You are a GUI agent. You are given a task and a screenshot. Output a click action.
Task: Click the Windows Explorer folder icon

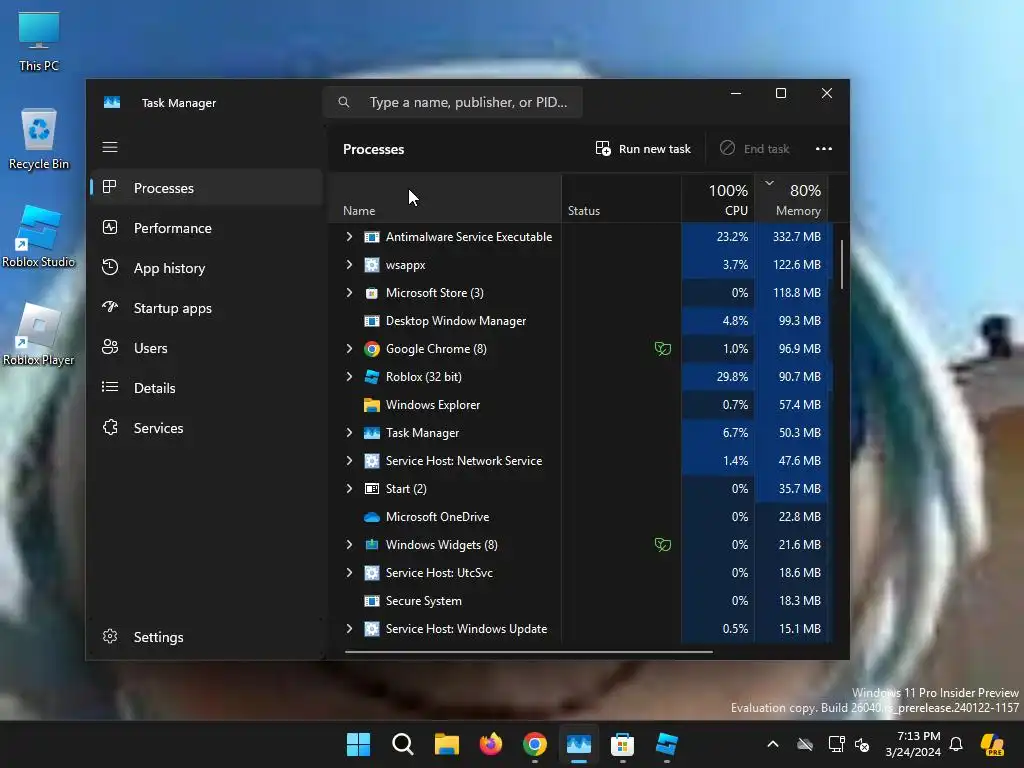pos(372,405)
